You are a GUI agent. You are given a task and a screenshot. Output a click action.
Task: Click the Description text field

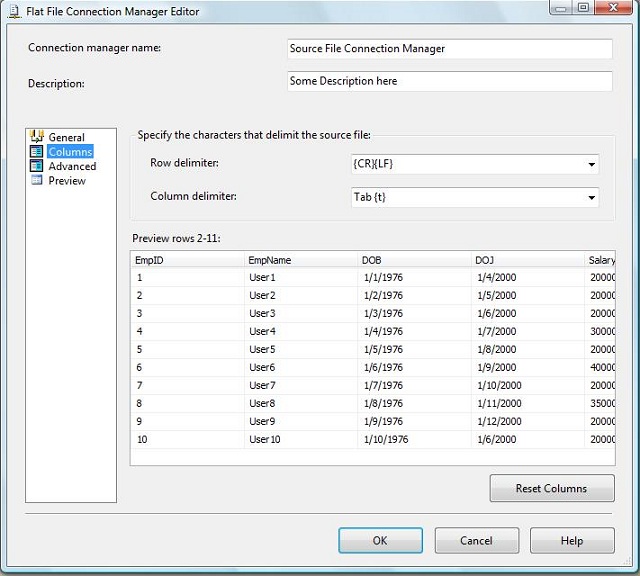tap(449, 81)
